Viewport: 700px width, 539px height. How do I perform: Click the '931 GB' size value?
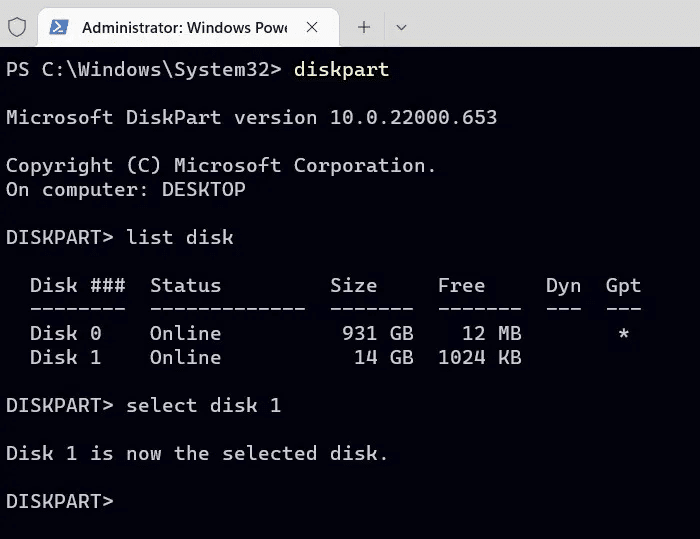(x=378, y=333)
